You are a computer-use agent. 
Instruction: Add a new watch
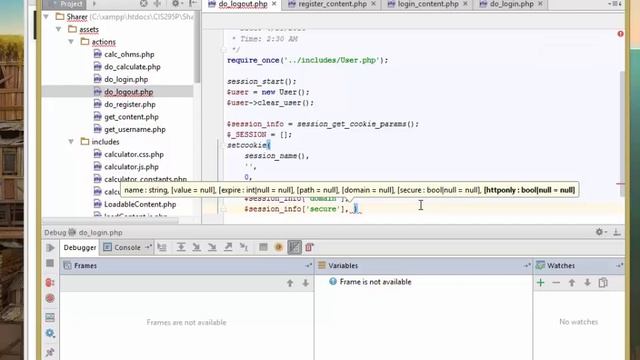(540, 282)
